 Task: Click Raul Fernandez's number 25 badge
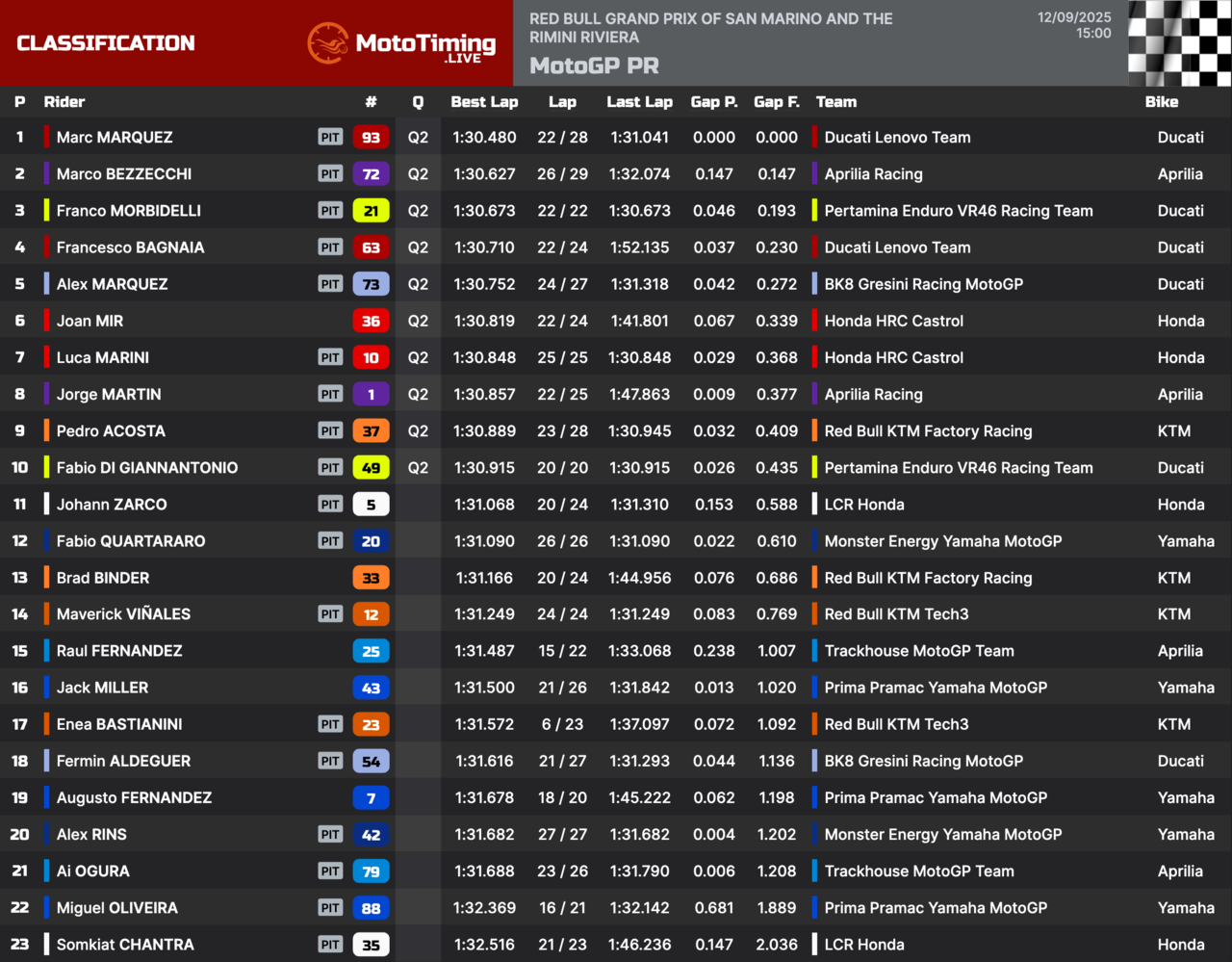tap(371, 651)
